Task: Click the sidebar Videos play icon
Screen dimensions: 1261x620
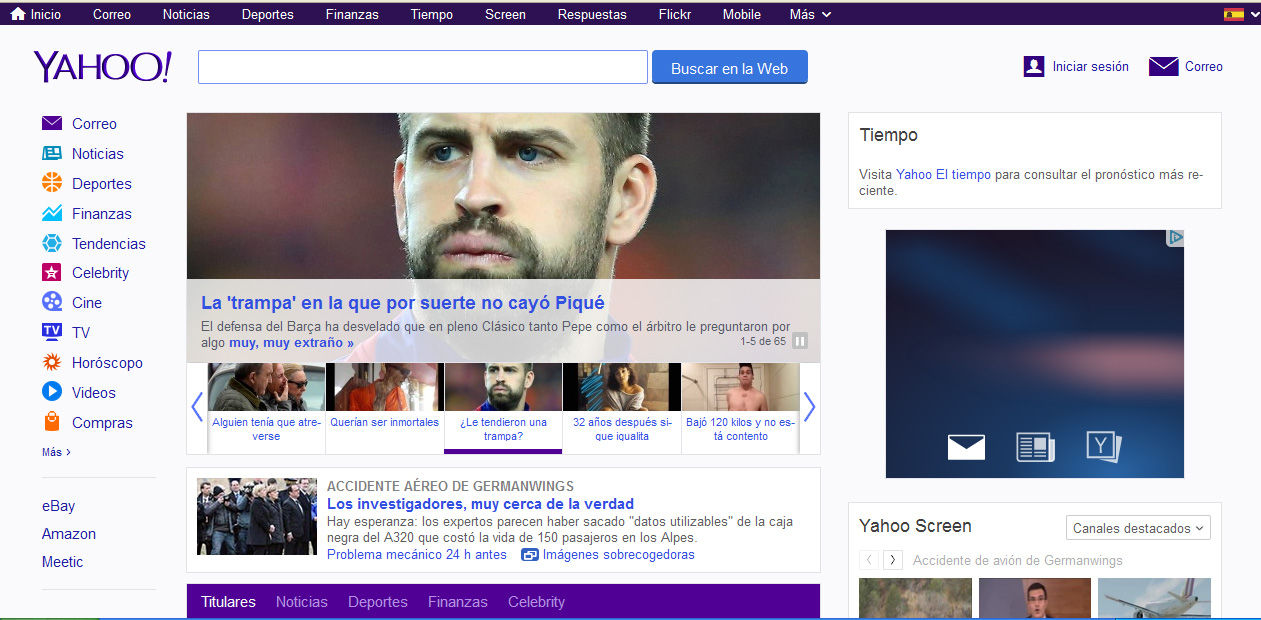Action: (x=52, y=392)
